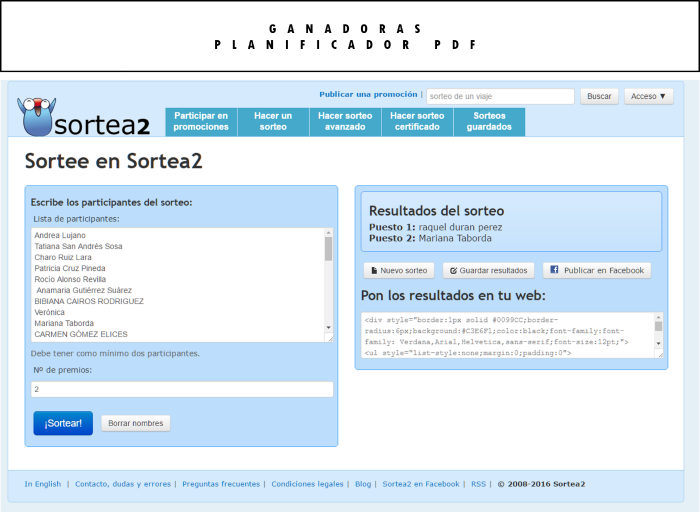Click the embed code box scroll up arrow
This screenshot has height=512, width=700.
pos(658,317)
